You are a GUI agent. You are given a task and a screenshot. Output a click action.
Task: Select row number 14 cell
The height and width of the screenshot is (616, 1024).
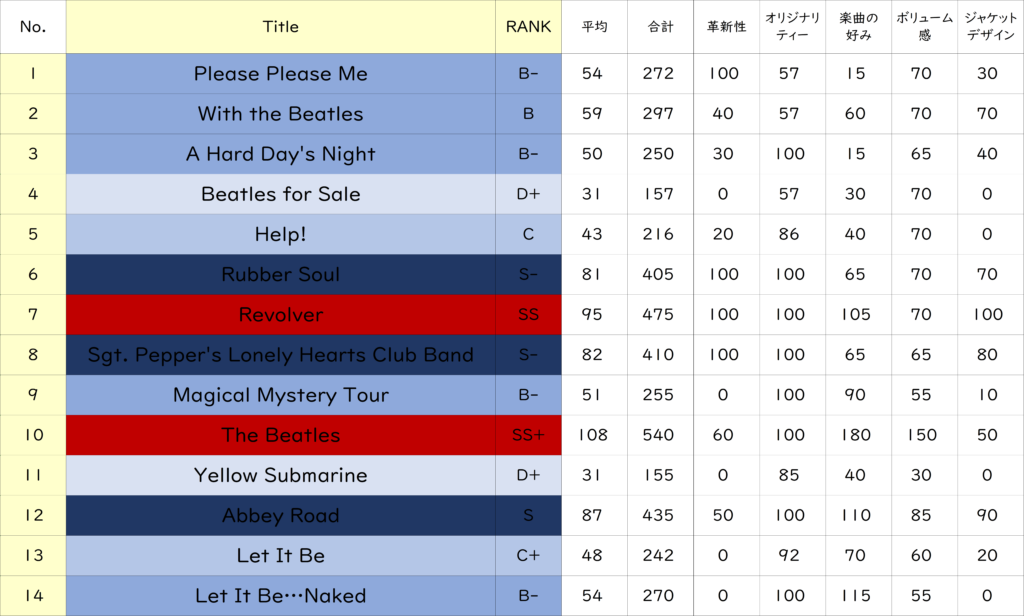click(x=33, y=596)
